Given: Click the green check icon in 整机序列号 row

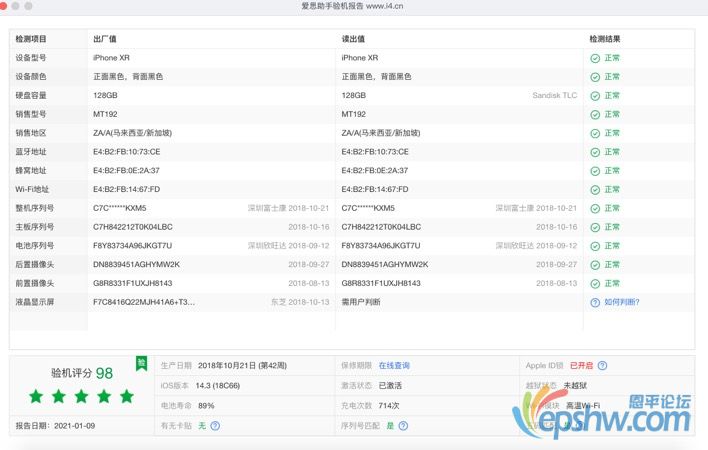Looking at the screenshot, I should tap(595, 209).
